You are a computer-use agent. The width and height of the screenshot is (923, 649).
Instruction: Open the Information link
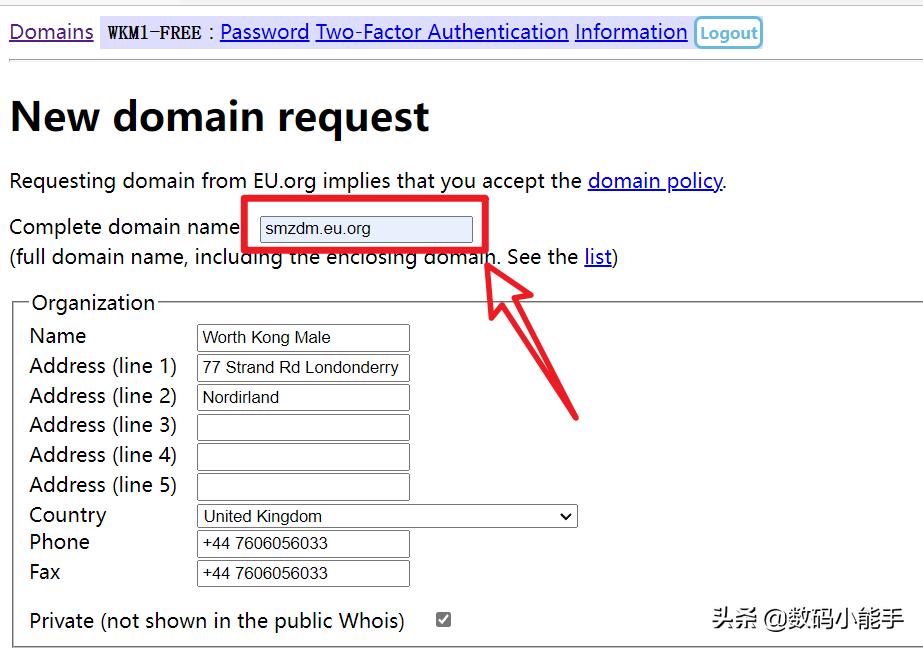tap(631, 32)
